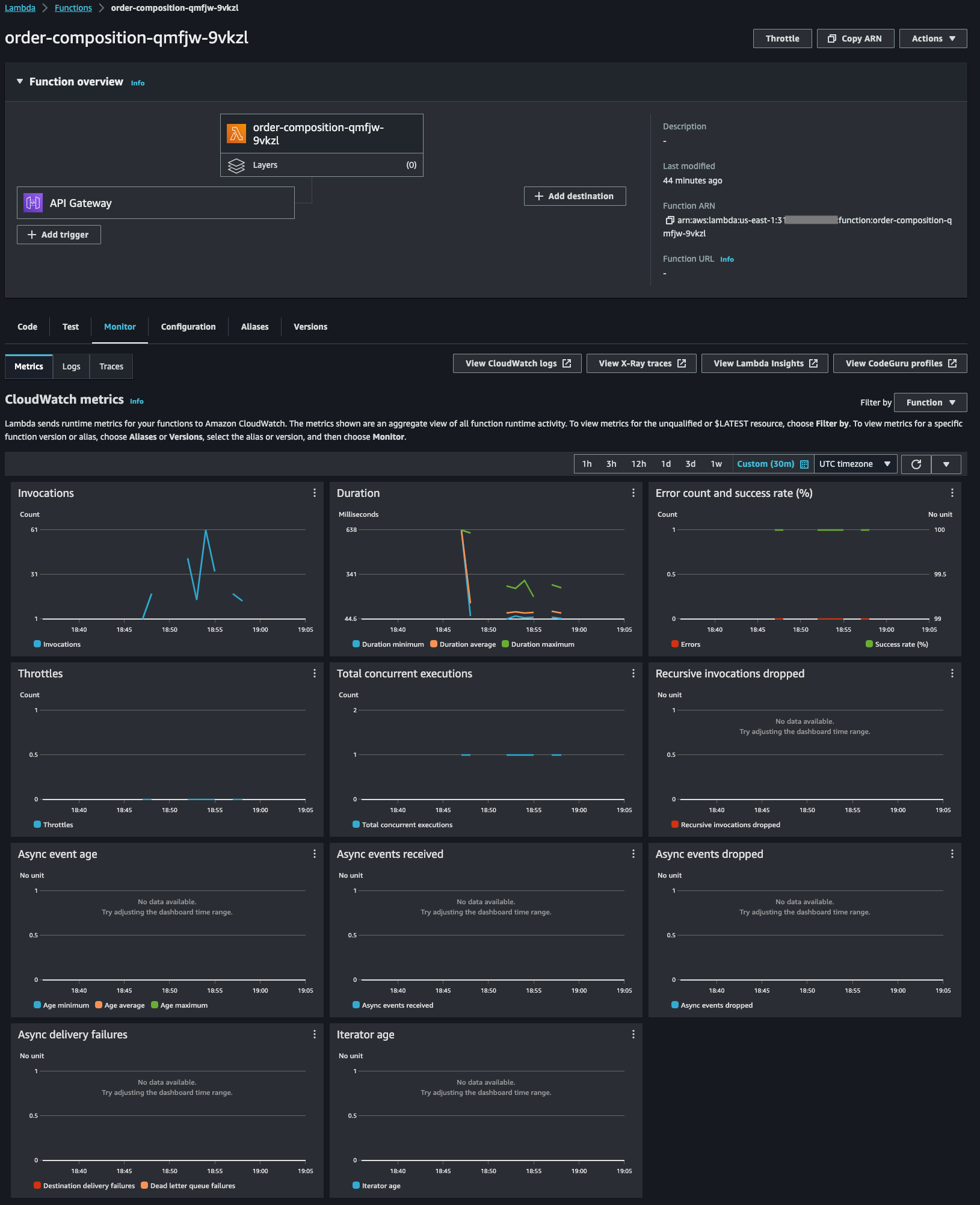Click the View CloudWatch logs button
This screenshot has height=1205, width=980.
click(517, 363)
